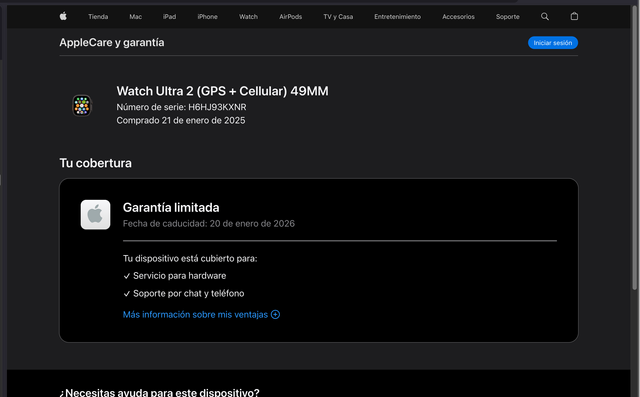Click Tu dispositivo está cubierto para text
Image resolution: width=640 pixels, height=397 pixels.
190,259
